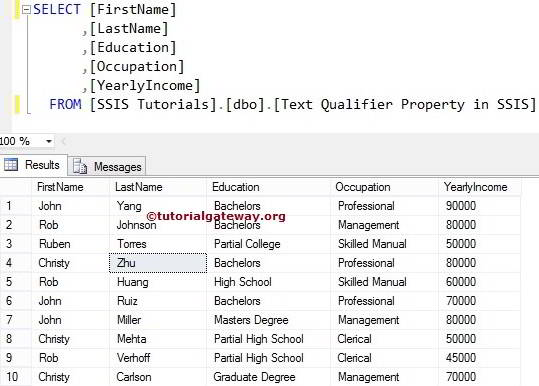Collapse the SELECT statement outline box
Viewport: 539px width, 386px height.
coord(26,10)
